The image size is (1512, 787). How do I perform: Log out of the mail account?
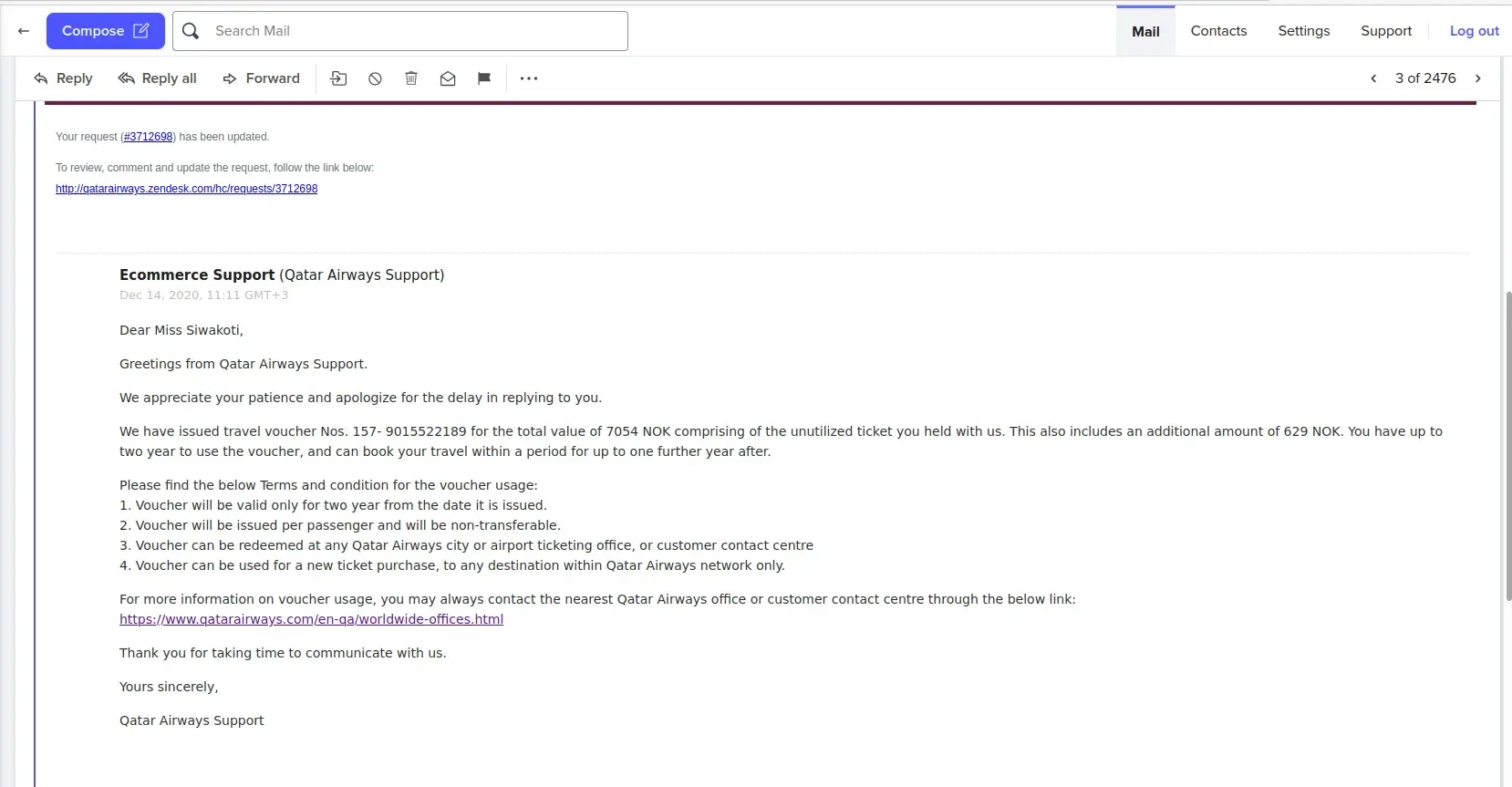[1474, 31]
